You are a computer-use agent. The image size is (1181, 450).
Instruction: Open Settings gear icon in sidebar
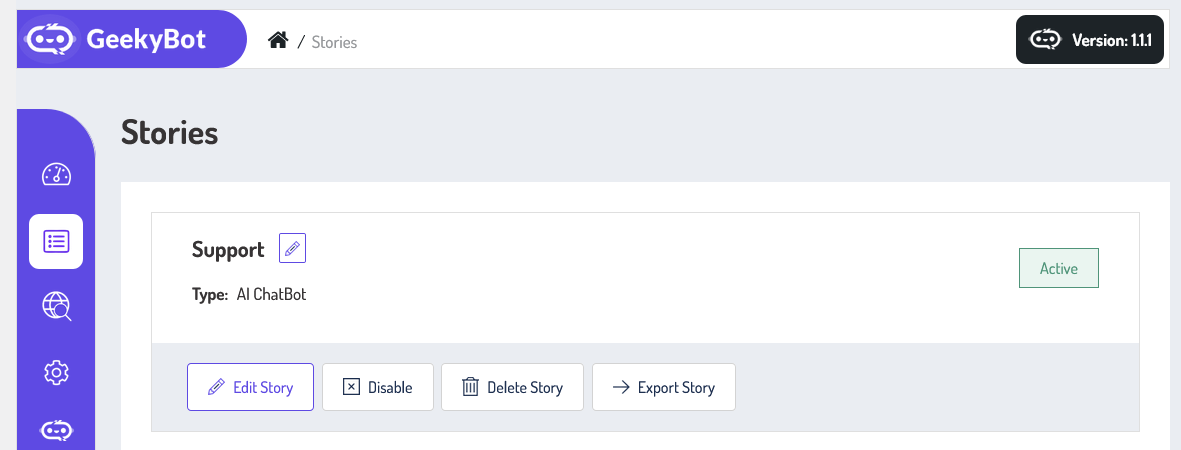pyautogui.click(x=56, y=373)
